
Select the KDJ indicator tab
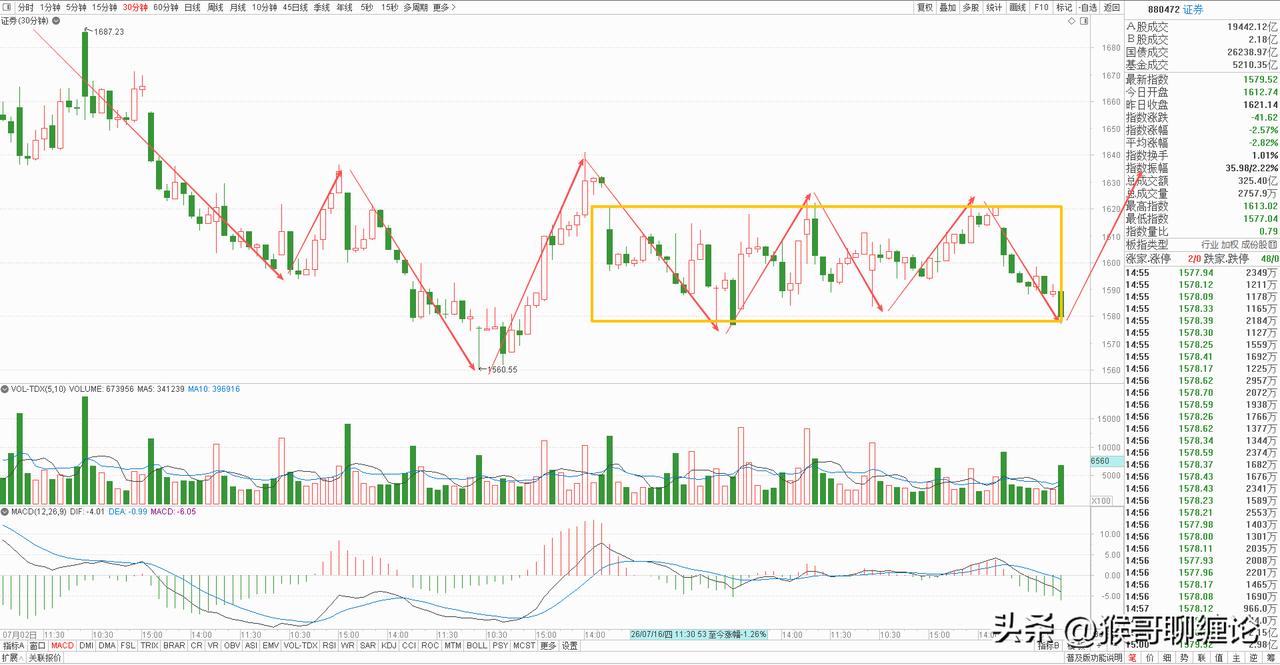[389, 646]
